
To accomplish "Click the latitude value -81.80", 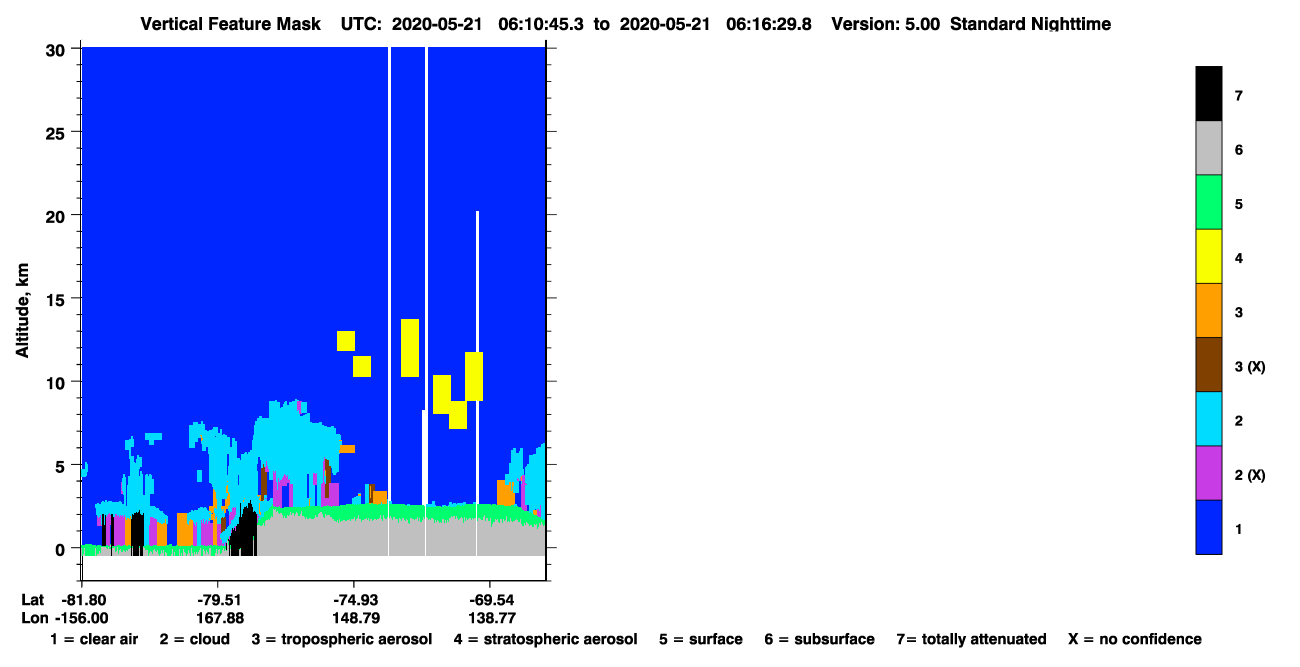I will point(82,599).
